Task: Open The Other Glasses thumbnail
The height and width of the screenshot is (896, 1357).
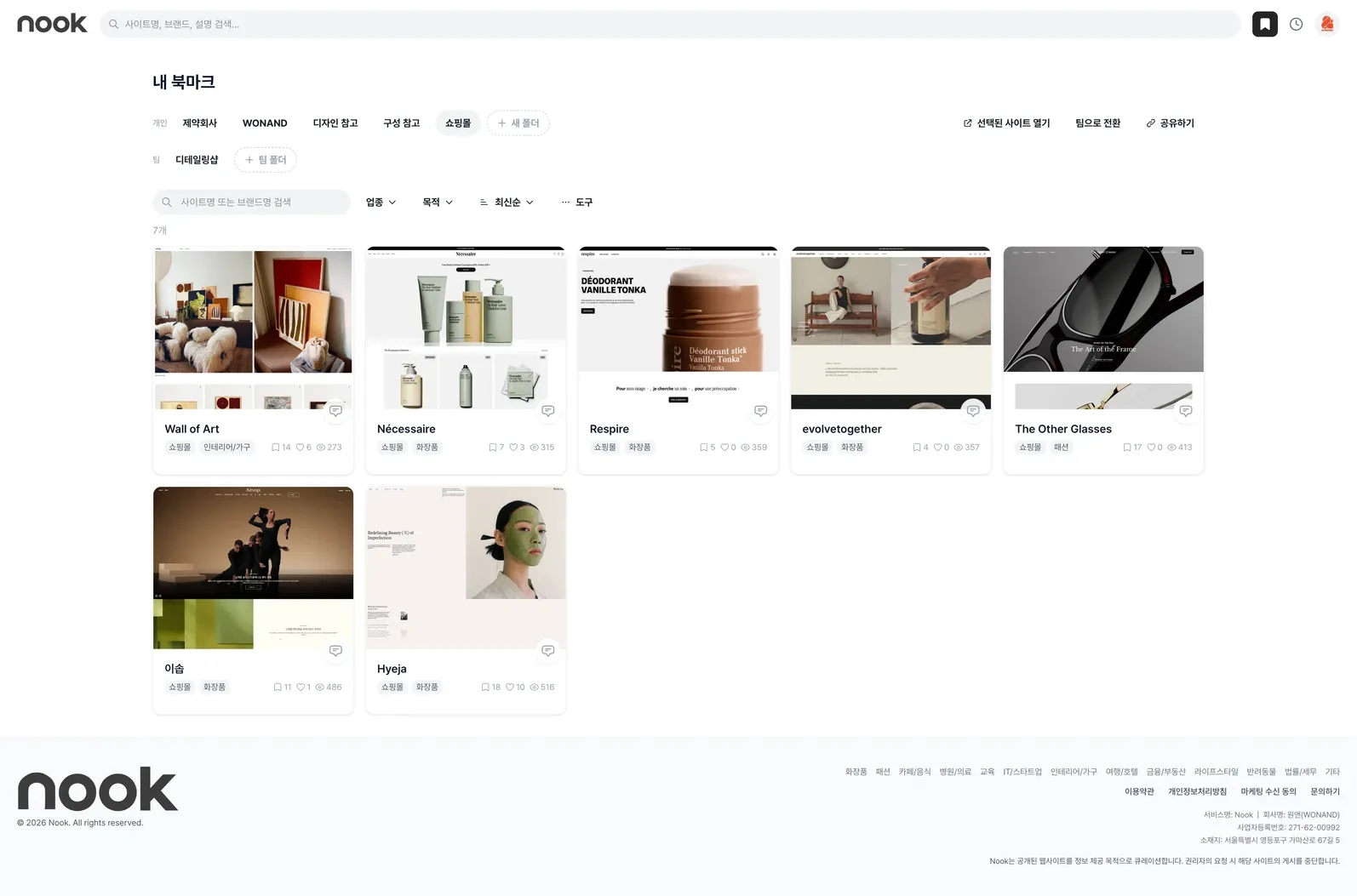Action: [x=1103, y=328]
